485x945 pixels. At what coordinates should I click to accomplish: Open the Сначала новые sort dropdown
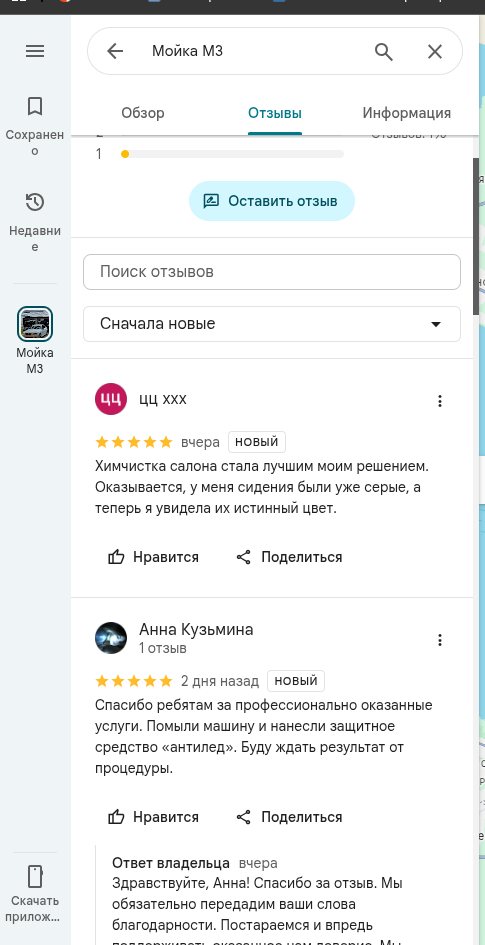272,324
